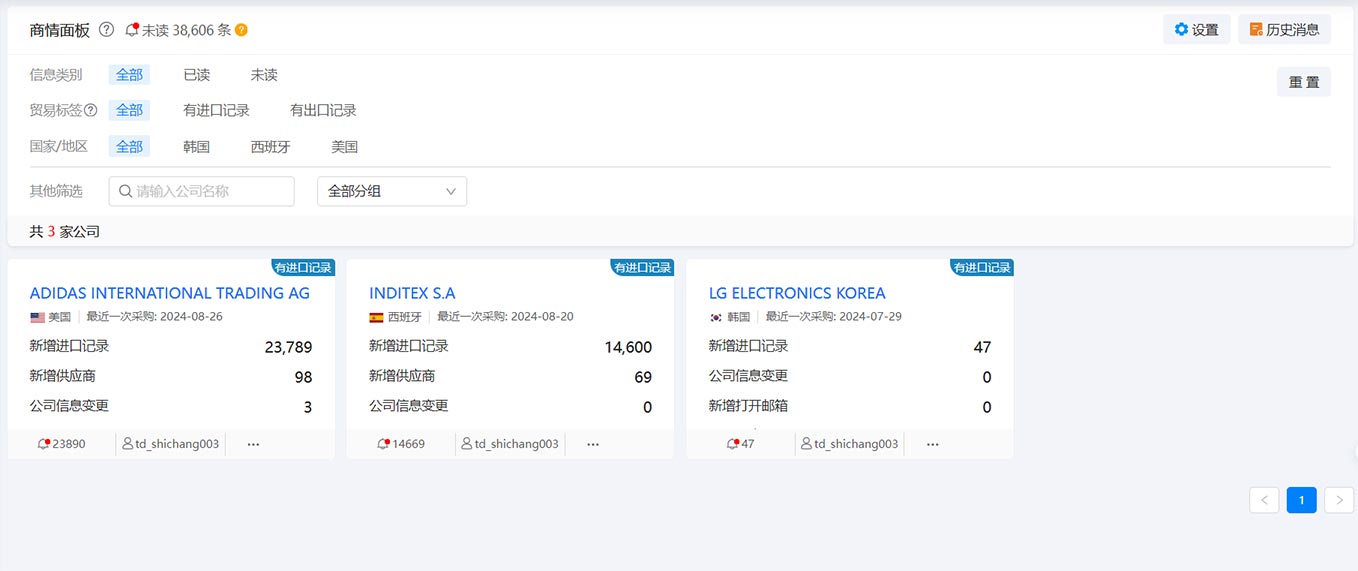This screenshot has width=1358, height=571.
Task: Click the unread notifications bell icon in the header
Action: (x=132, y=30)
